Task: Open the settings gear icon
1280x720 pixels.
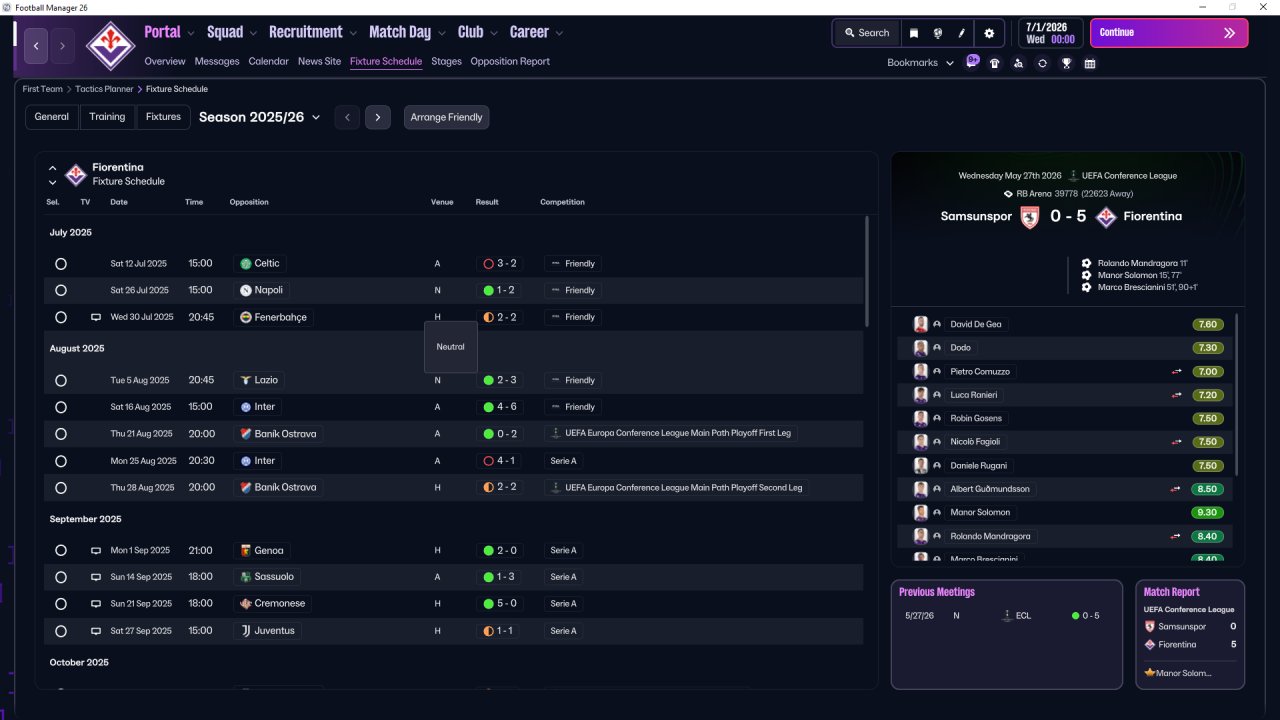Action: 989,33
